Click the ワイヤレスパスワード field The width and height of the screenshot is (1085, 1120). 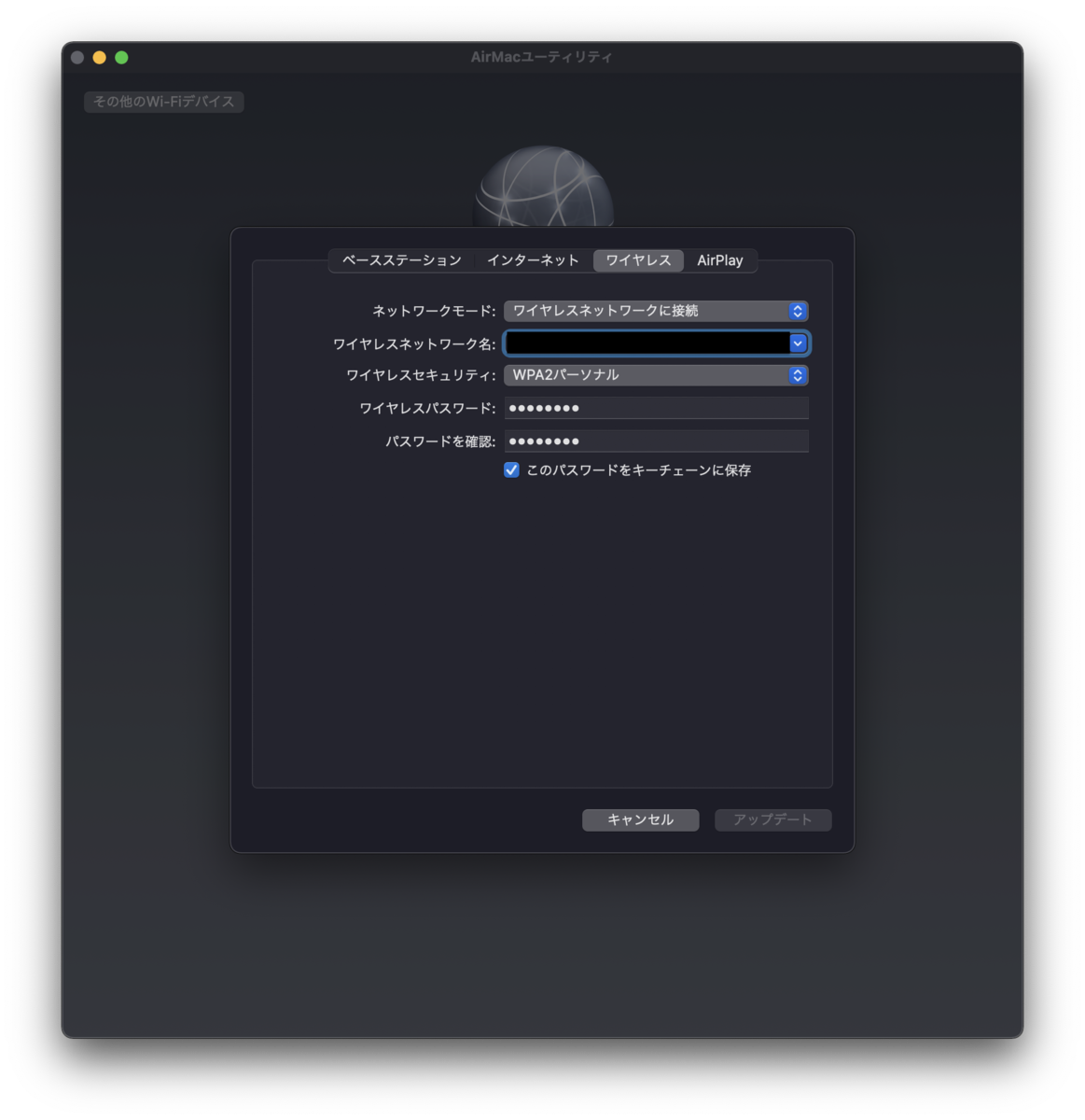(656, 408)
